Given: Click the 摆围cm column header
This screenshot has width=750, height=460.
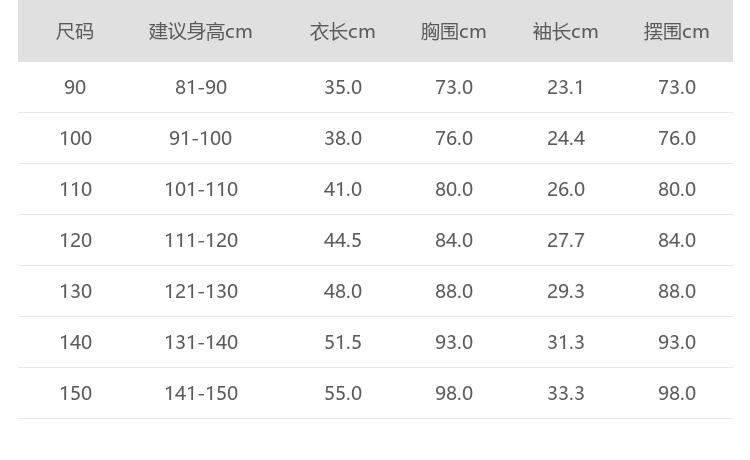Looking at the screenshot, I should (677, 32).
